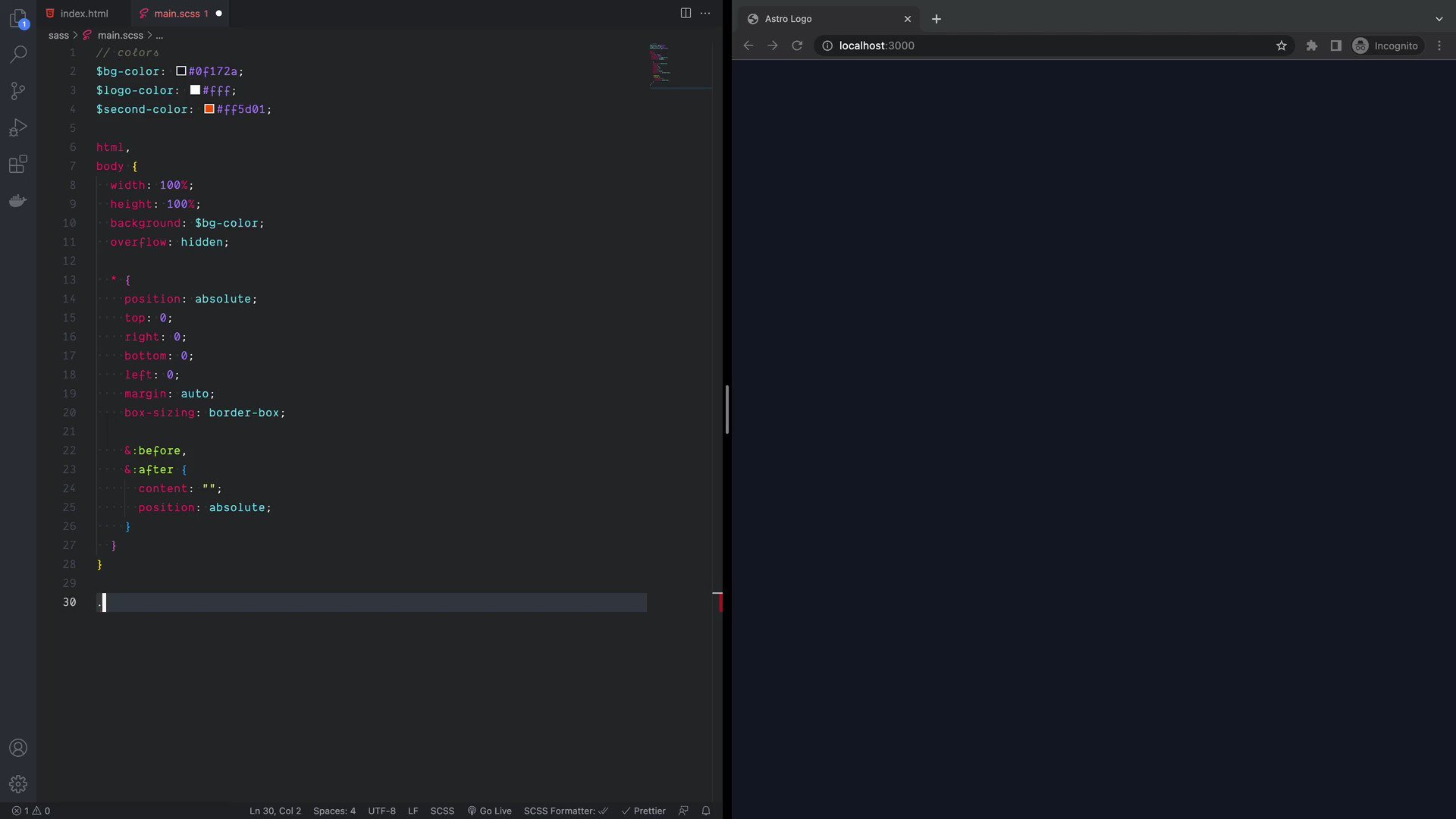
Task: Click the split editor right icon
Action: click(x=686, y=13)
